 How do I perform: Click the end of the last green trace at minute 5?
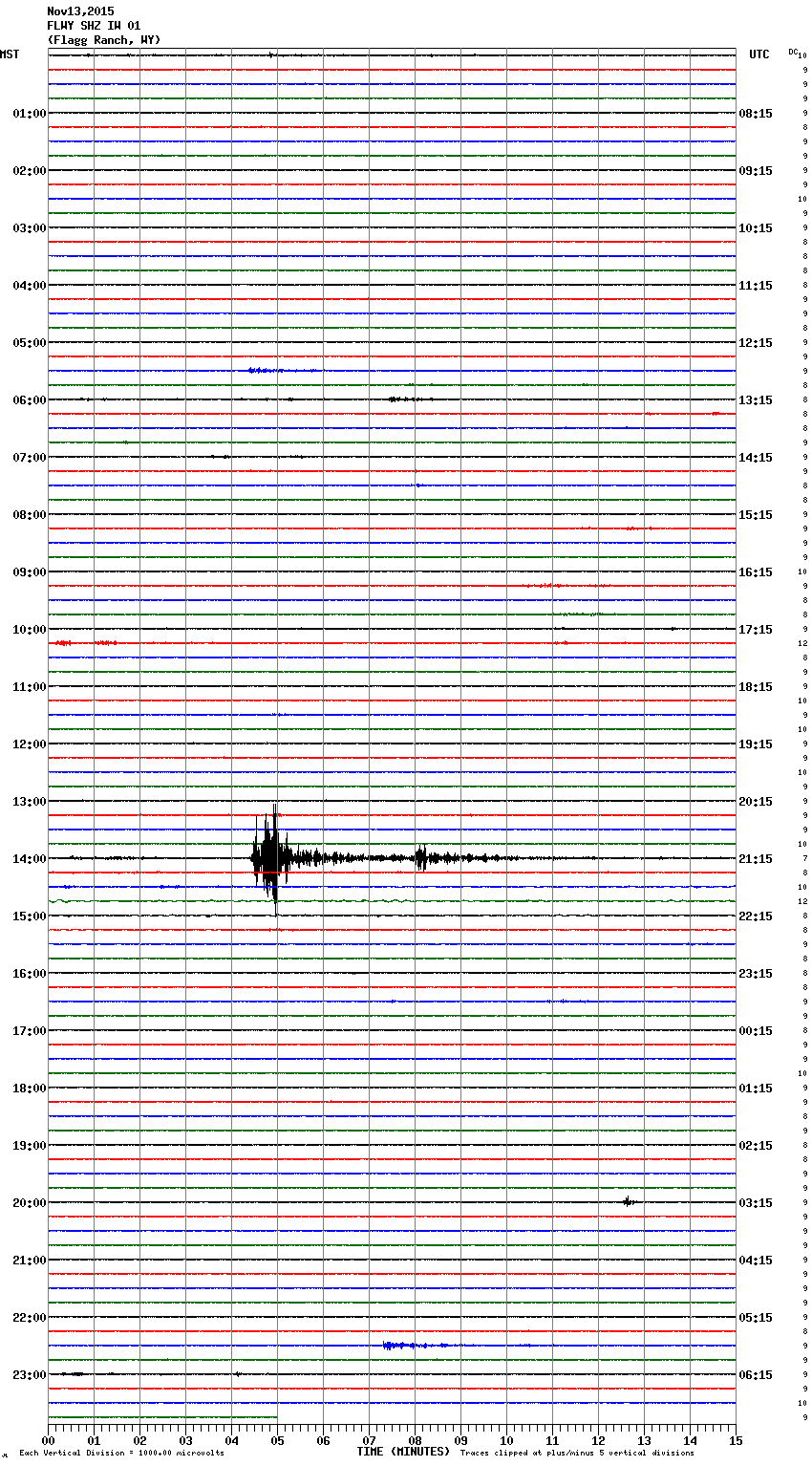click(x=276, y=1417)
